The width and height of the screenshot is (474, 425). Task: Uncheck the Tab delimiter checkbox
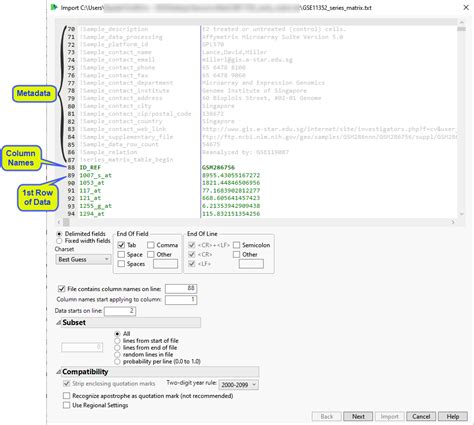pos(121,245)
